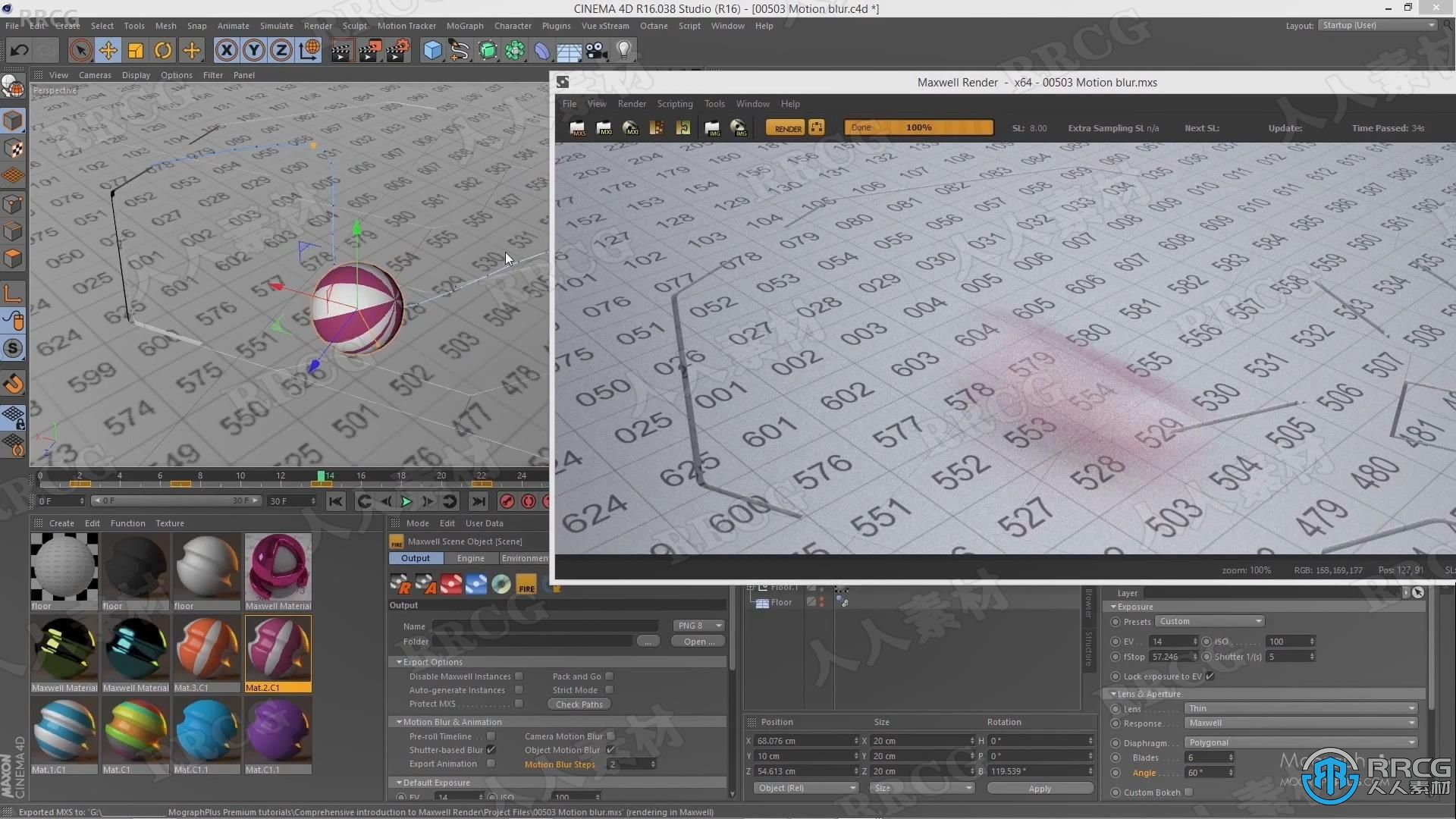The width and height of the screenshot is (1456, 819).
Task: Open the Output tab in Maxwell Scene
Action: pyautogui.click(x=415, y=558)
